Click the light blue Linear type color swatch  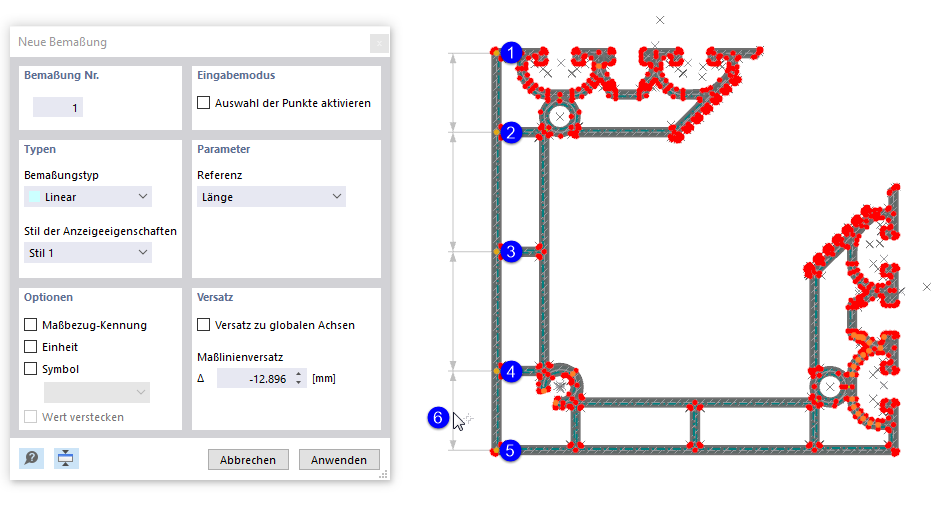tap(35, 196)
